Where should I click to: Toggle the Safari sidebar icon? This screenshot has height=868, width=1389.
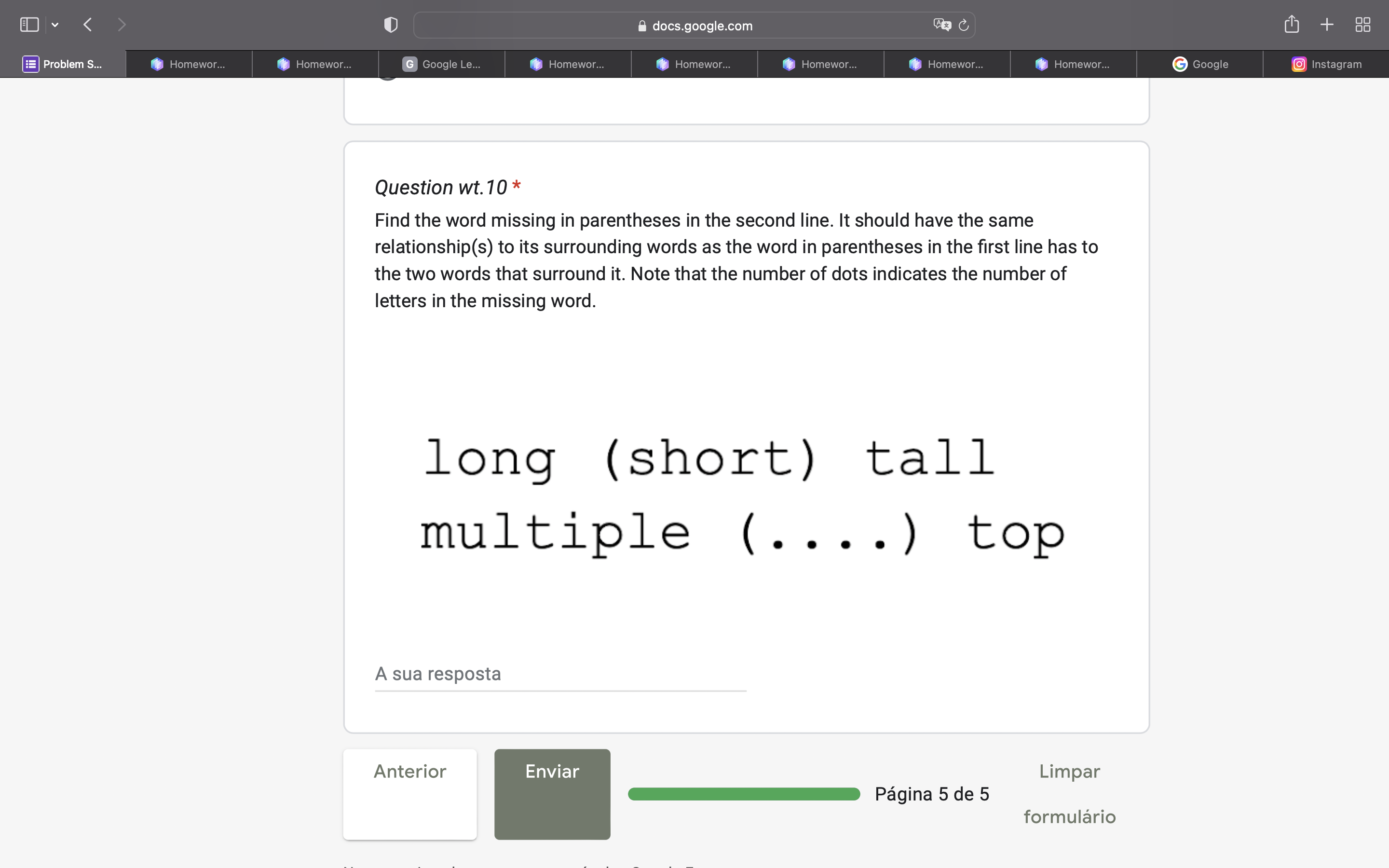29,25
